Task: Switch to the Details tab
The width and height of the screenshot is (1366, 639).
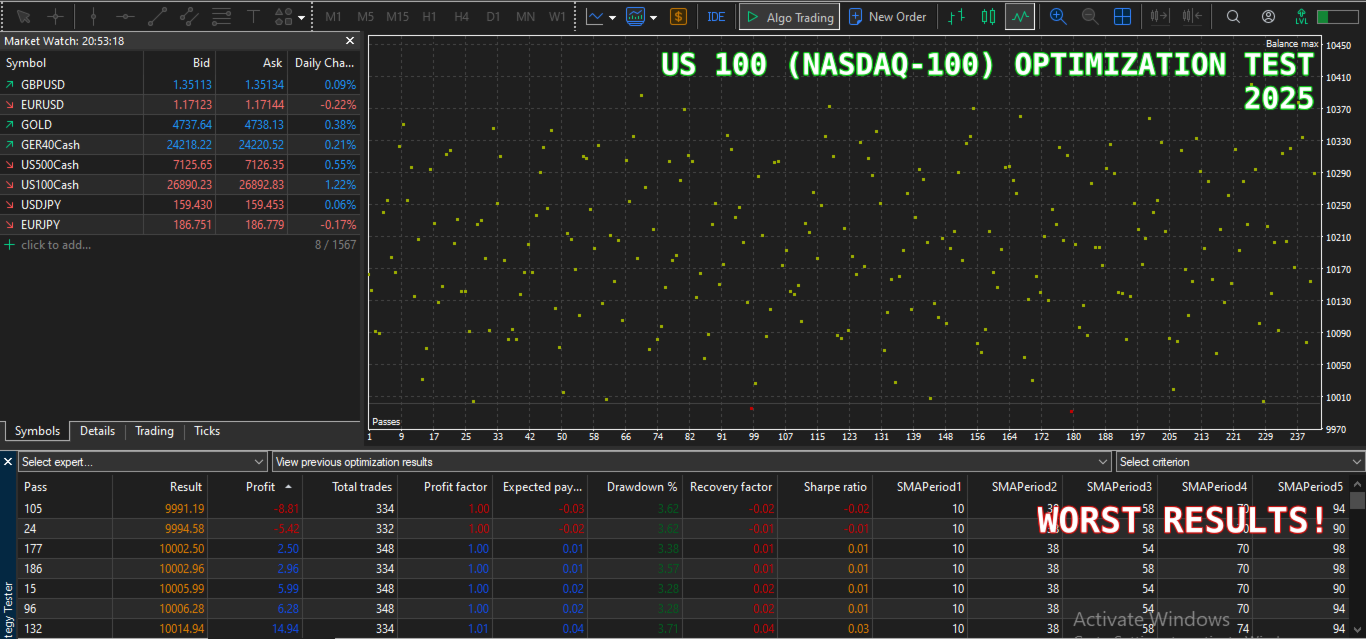Action: (97, 431)
